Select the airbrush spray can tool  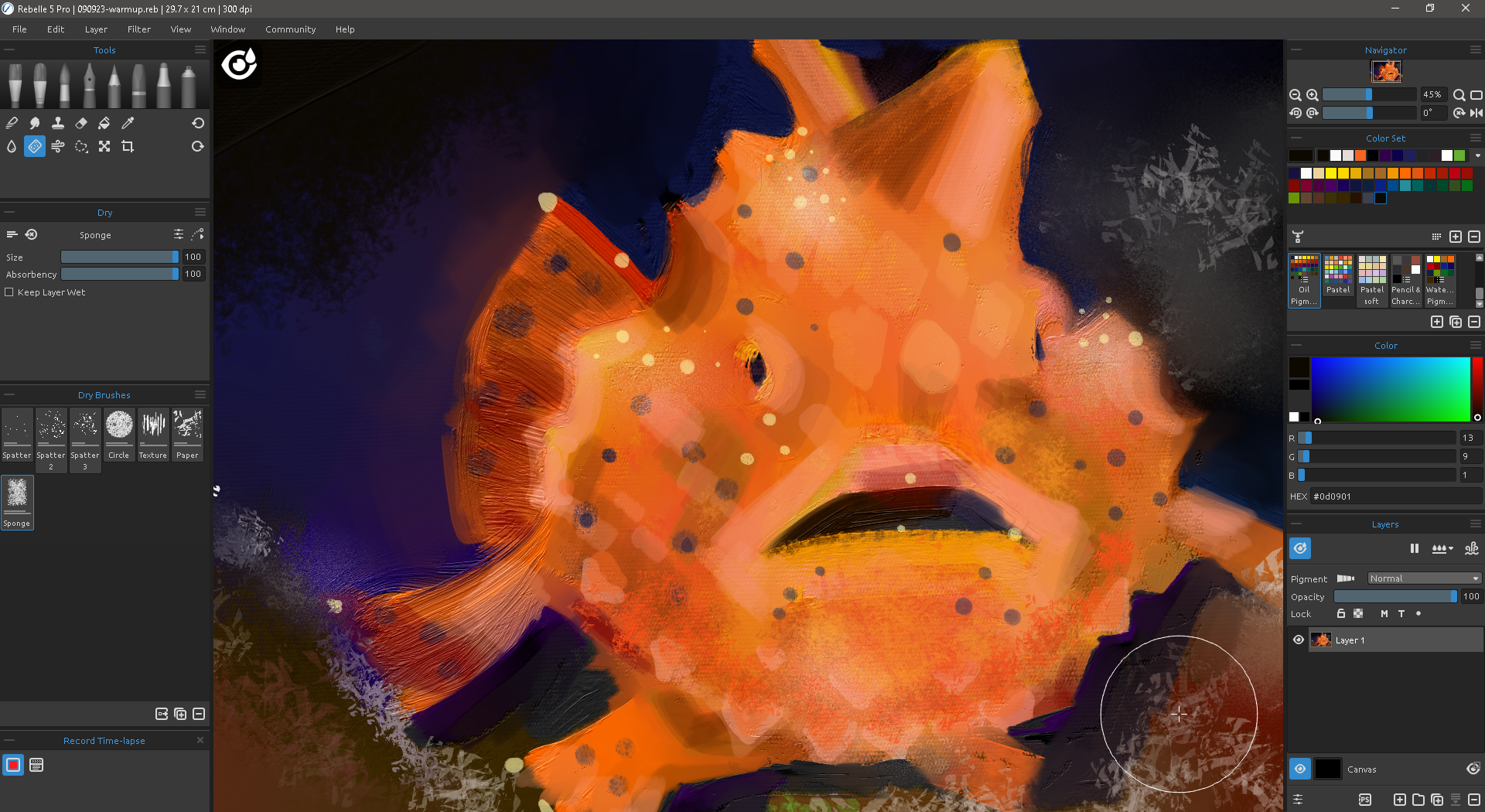[189, 85]
